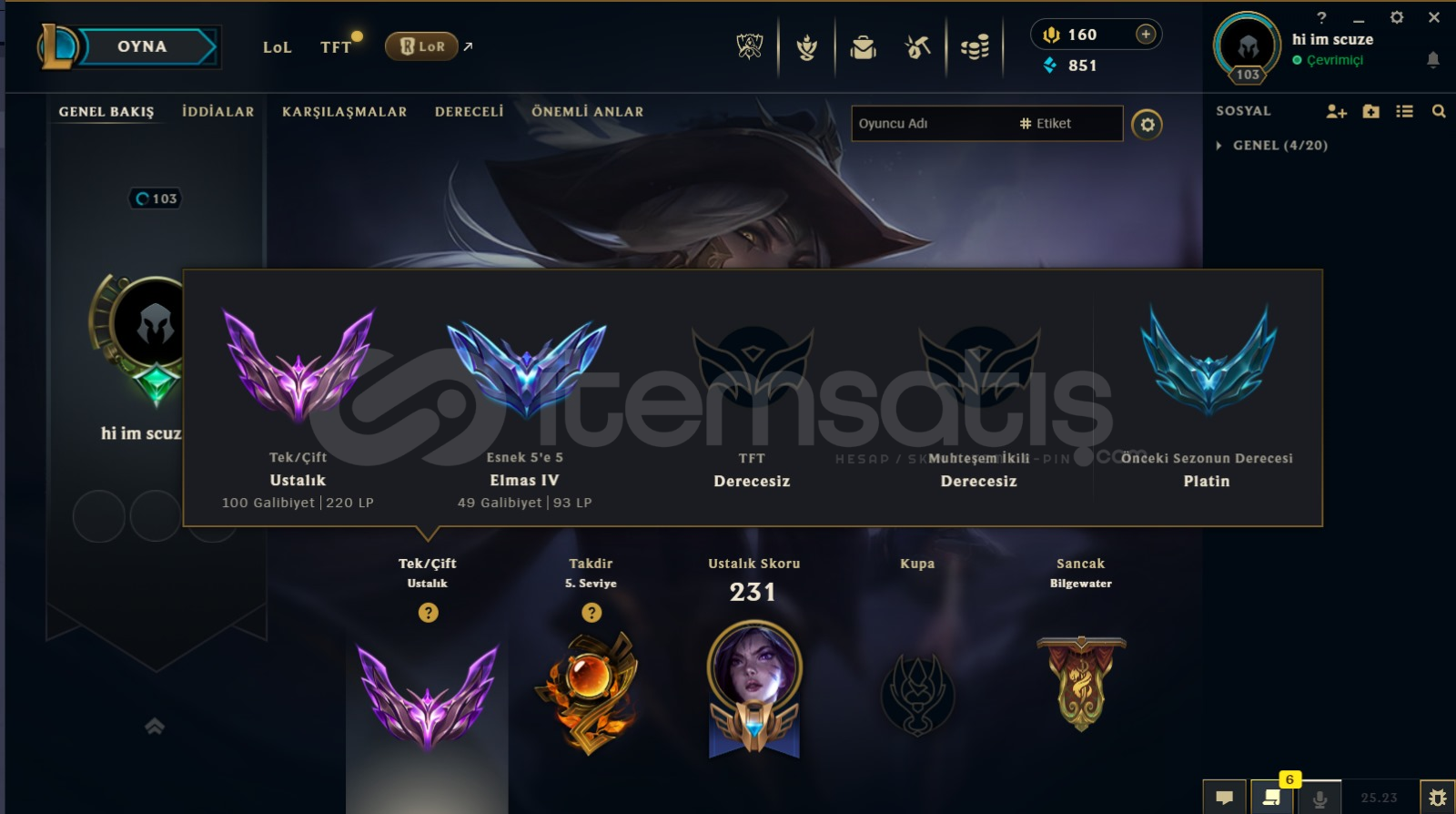Image resolution: width=1456 pixels, height=814 pixels.
Task: Open the Collection backpack icon
Action: [x=863, y=46]
